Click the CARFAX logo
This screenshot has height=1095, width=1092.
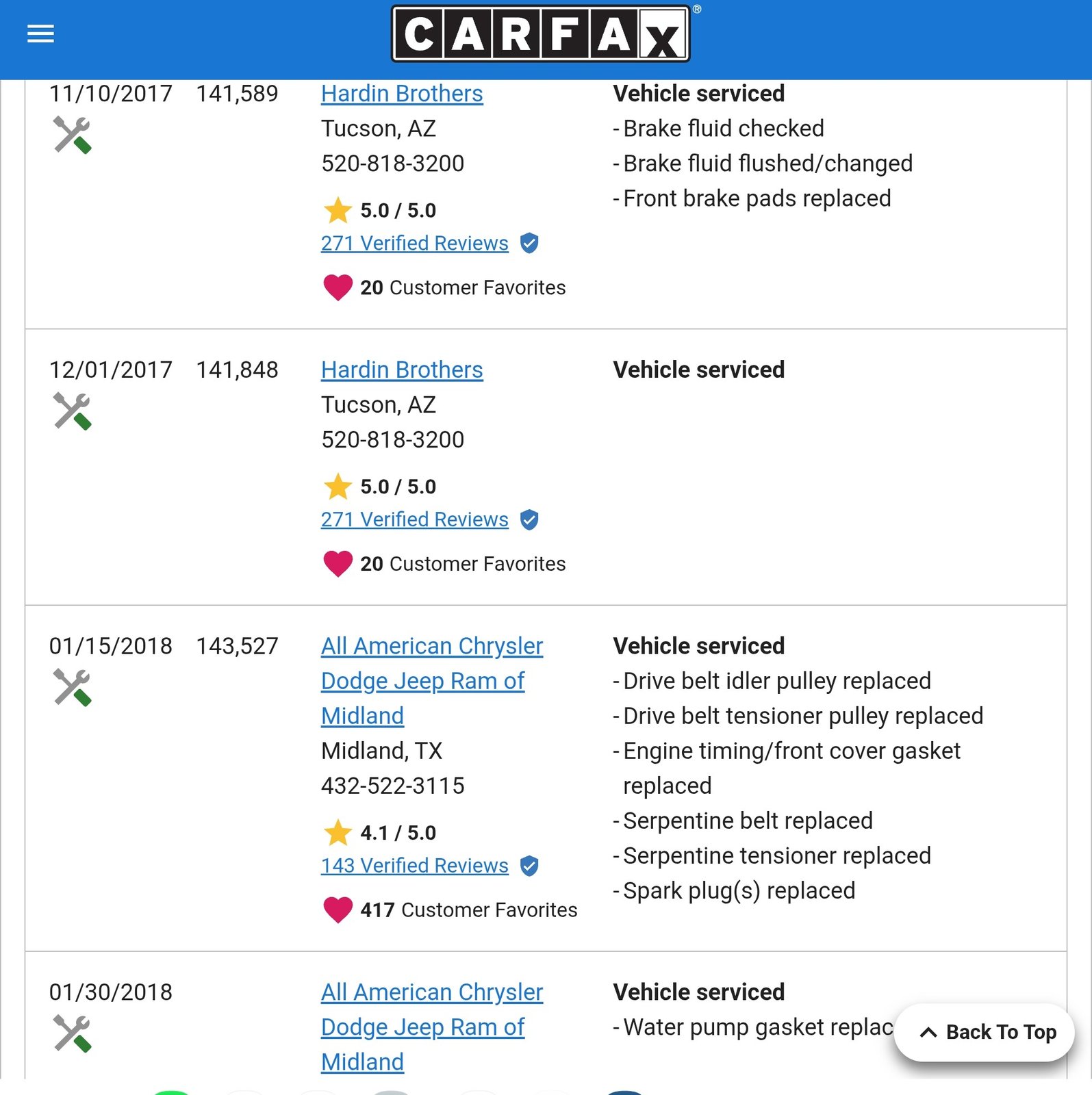[540, 34]
